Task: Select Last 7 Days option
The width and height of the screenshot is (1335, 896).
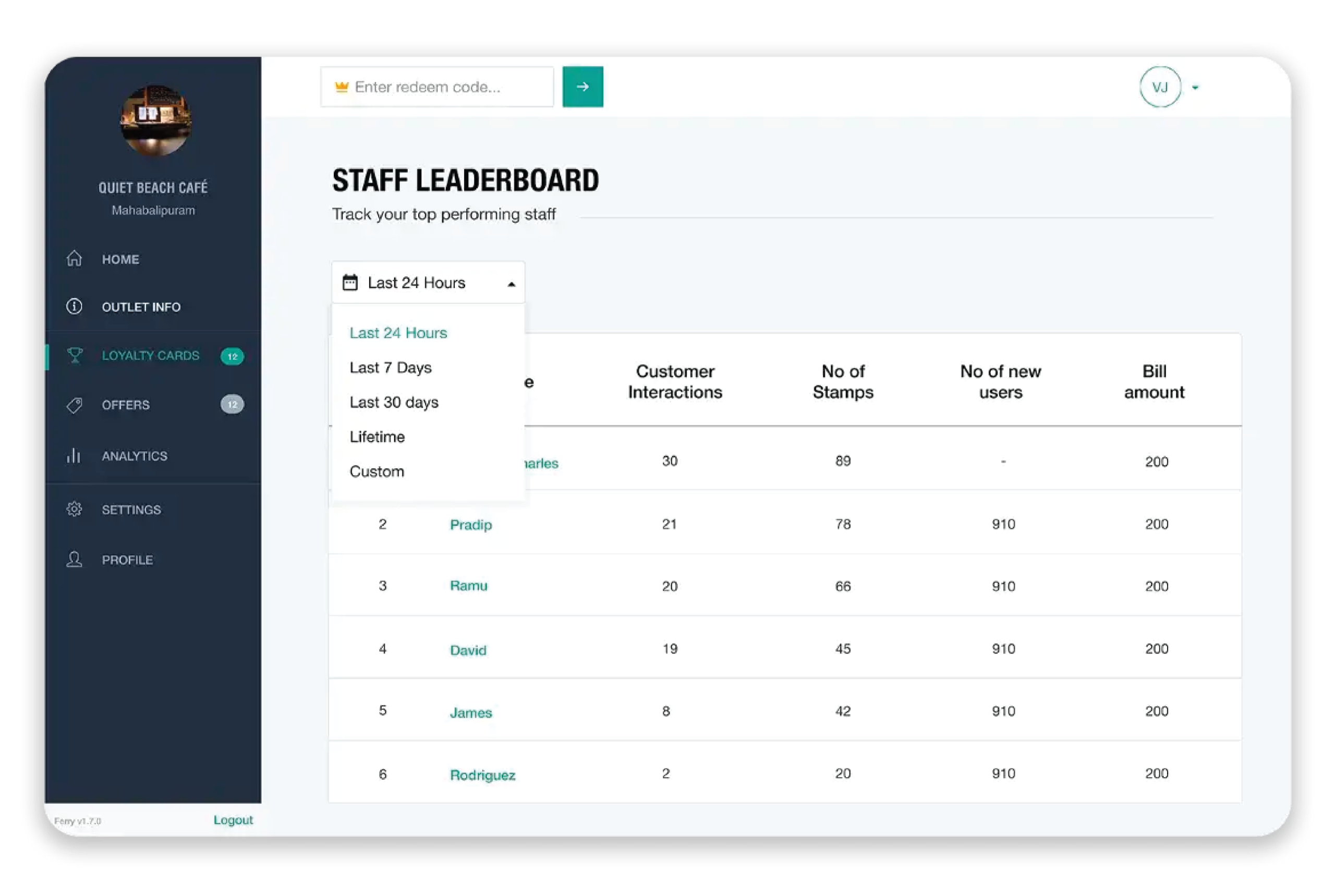Action: pyautogui.click(x=390, y=368)
